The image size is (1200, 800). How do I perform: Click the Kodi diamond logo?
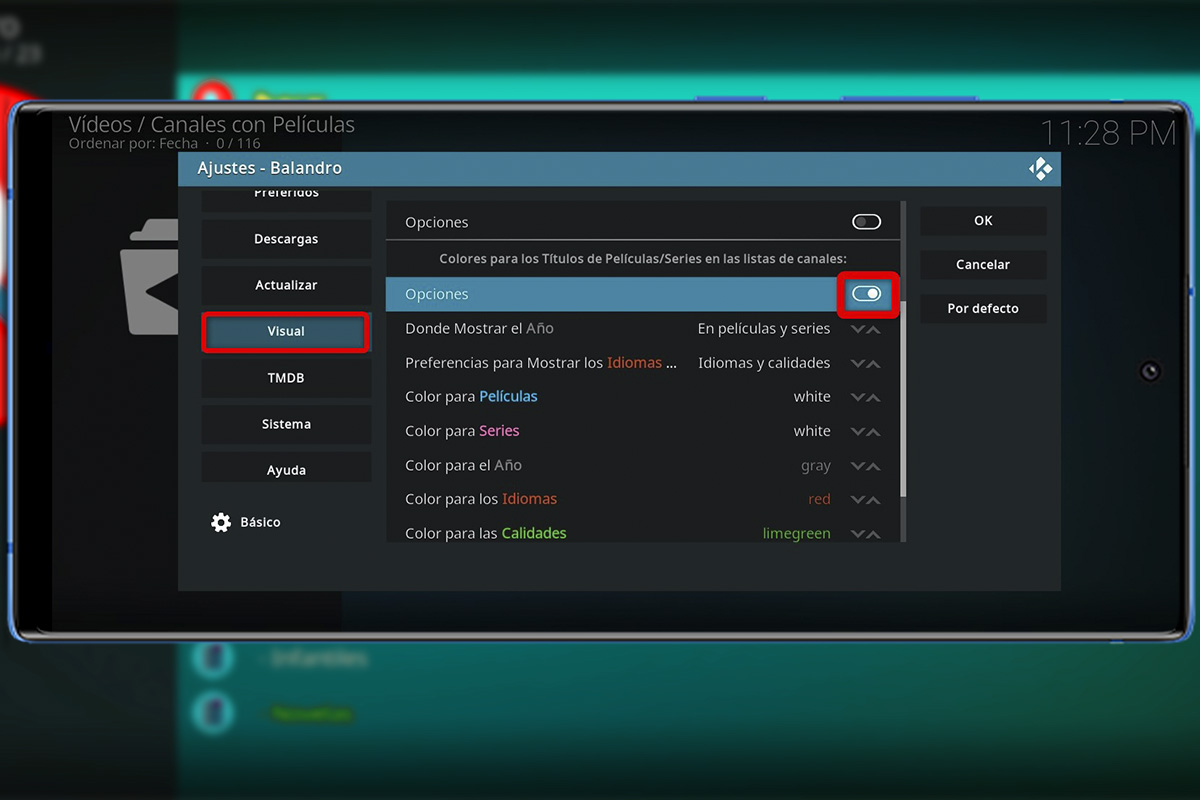(x=1041, y=168)
